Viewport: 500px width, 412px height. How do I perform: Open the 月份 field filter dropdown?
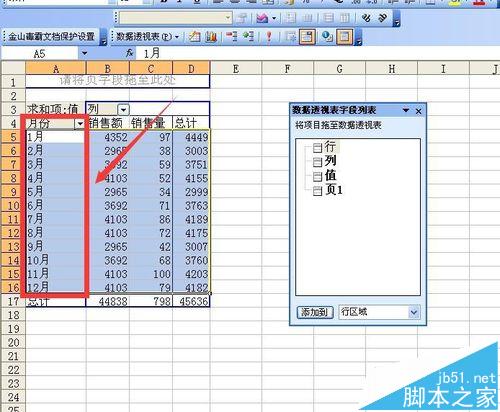tap(80, 124)
